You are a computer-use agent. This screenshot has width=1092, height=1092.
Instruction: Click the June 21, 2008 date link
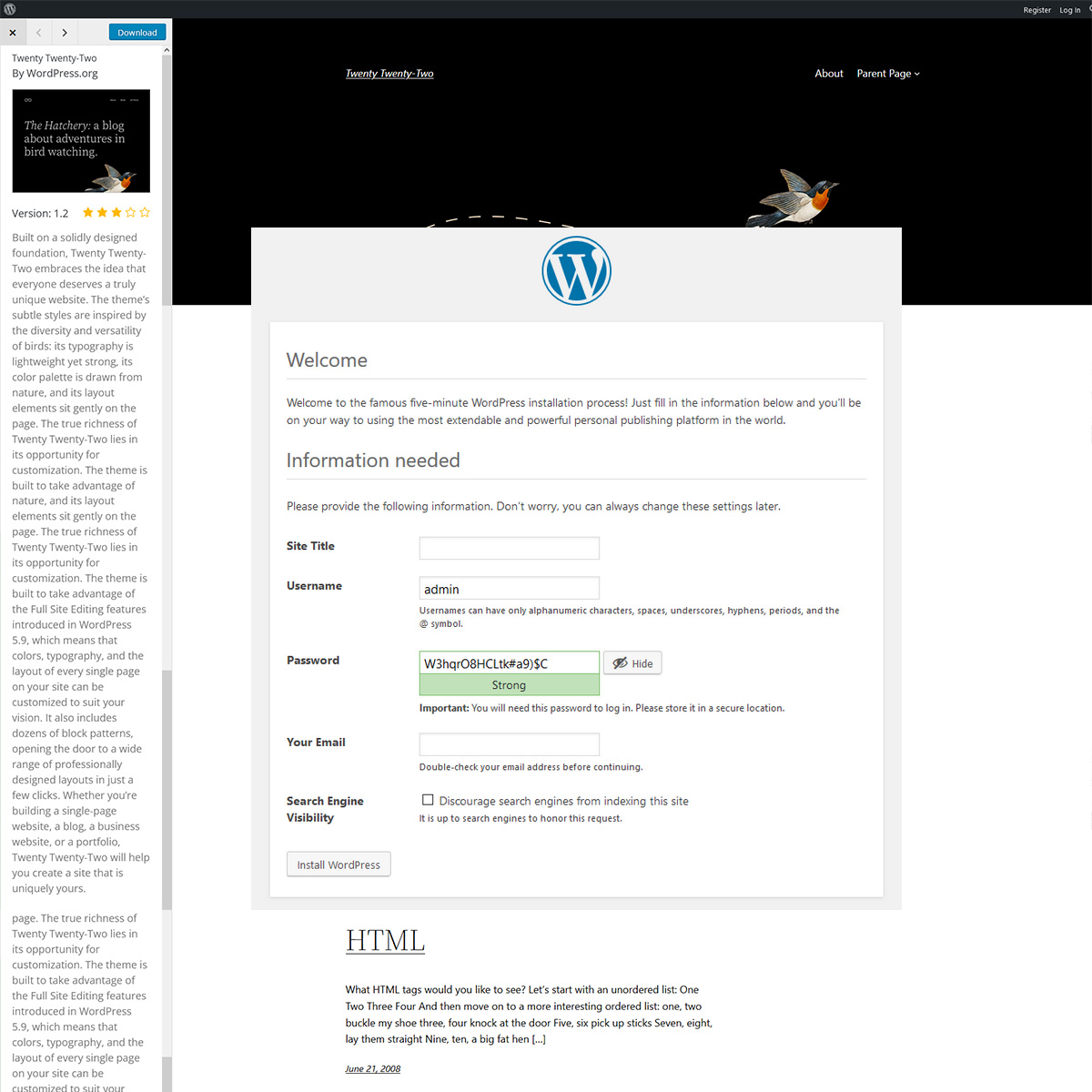click(373, 1068)
